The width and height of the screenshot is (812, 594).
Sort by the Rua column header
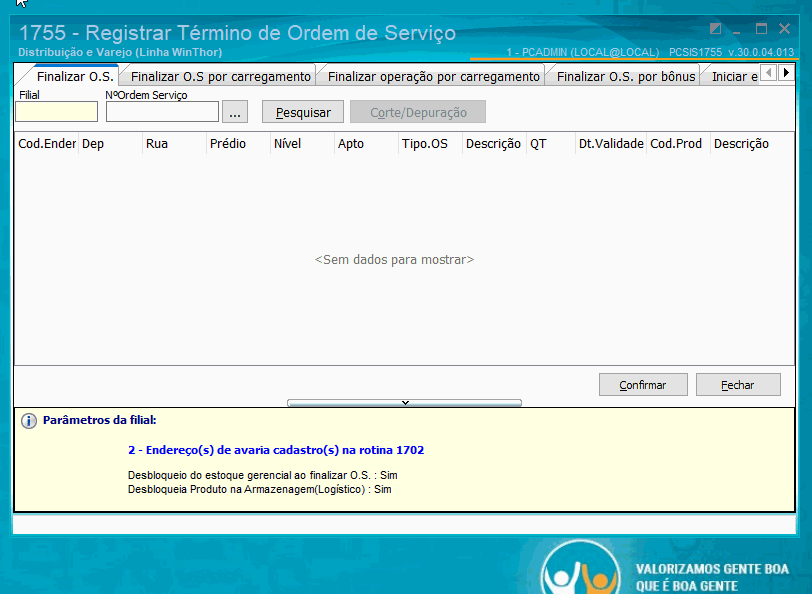(x=175, y=143)
